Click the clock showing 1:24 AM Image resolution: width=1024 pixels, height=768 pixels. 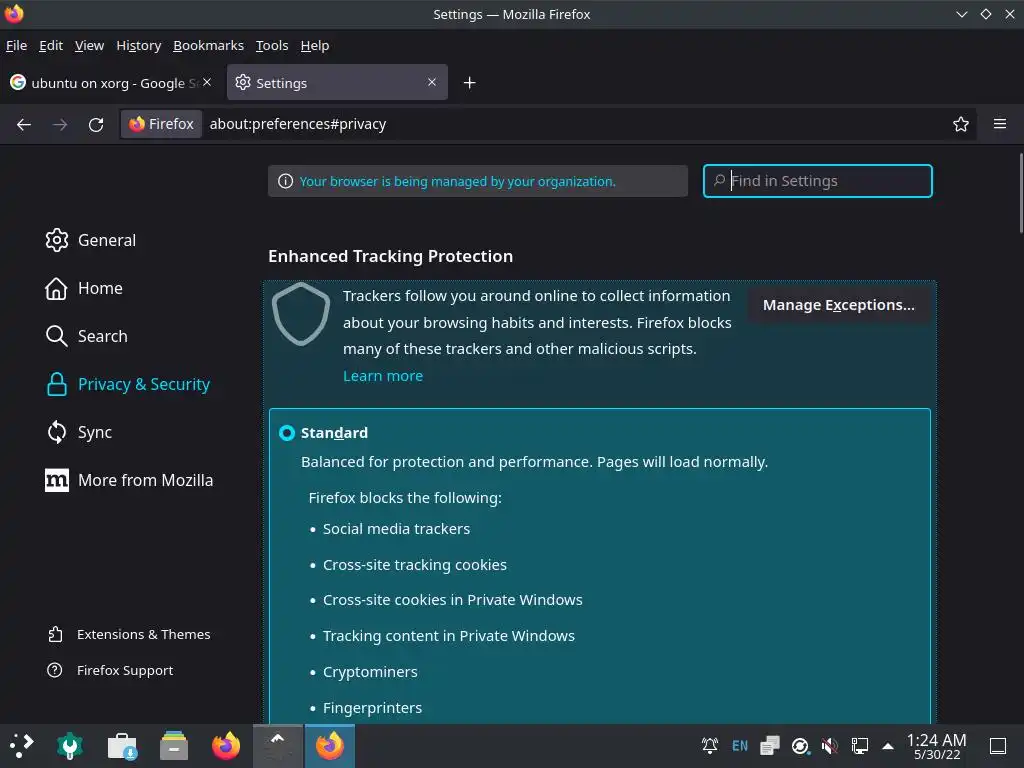[x=936, y=746]
